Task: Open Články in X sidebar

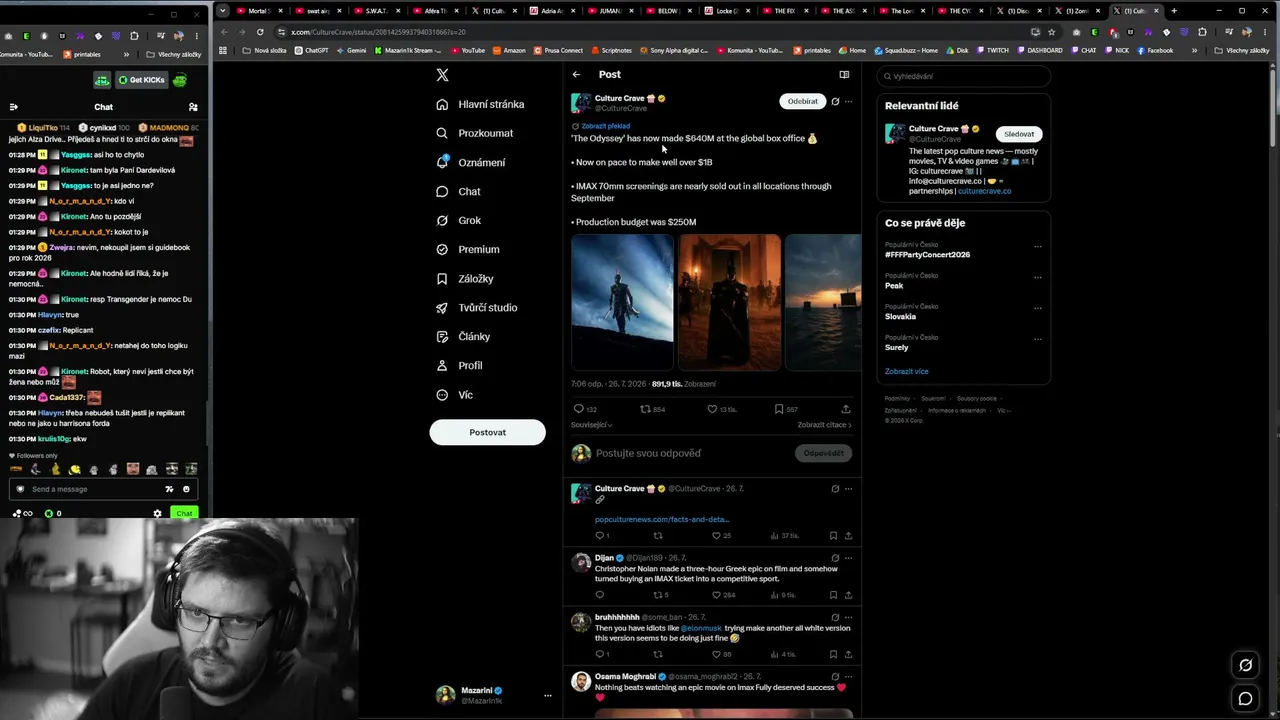Action: coord(463,337)
